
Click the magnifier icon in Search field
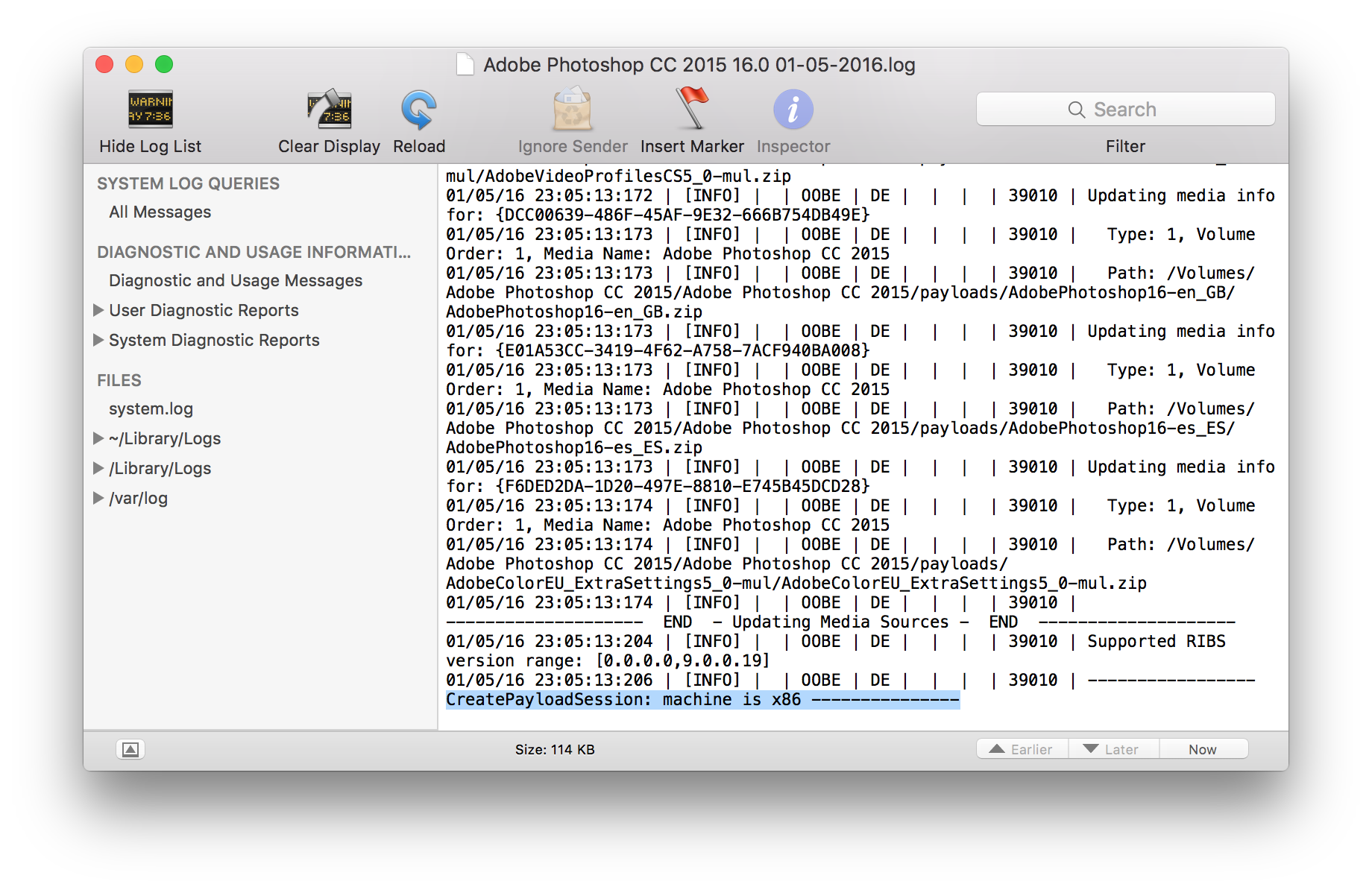[x=1076, y=110]
